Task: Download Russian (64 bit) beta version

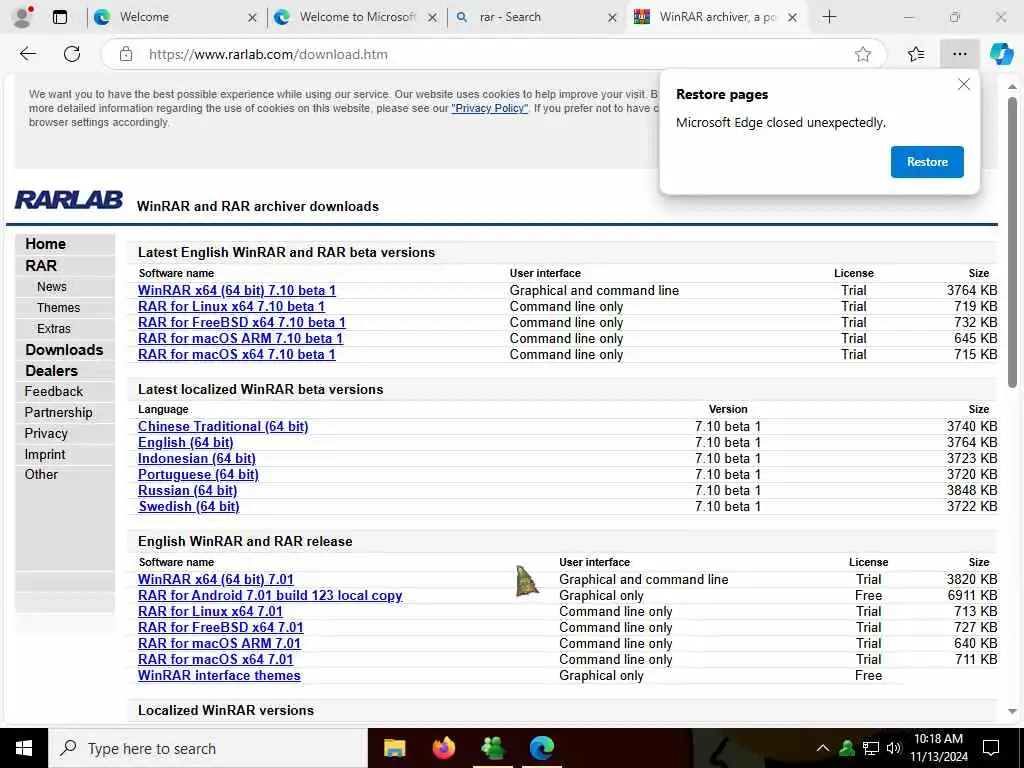Action: tap(187, 490)
